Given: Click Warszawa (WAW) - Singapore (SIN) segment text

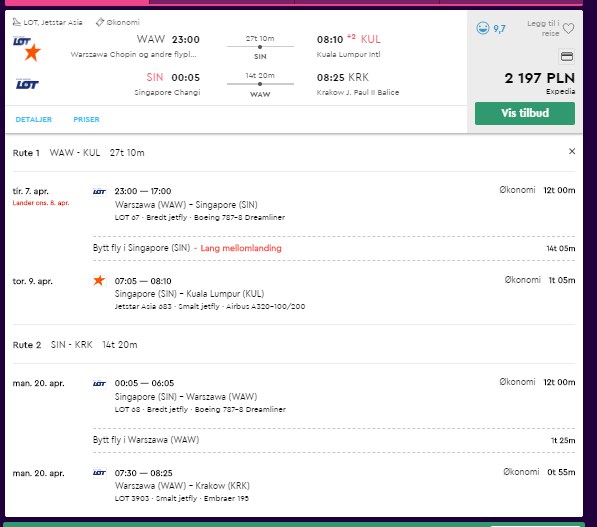Looking at the screenshot, I should coord(186,205).
